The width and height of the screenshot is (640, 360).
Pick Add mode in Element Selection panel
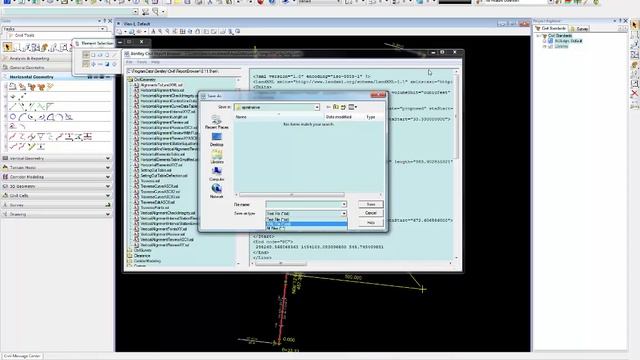click(93, 64)
